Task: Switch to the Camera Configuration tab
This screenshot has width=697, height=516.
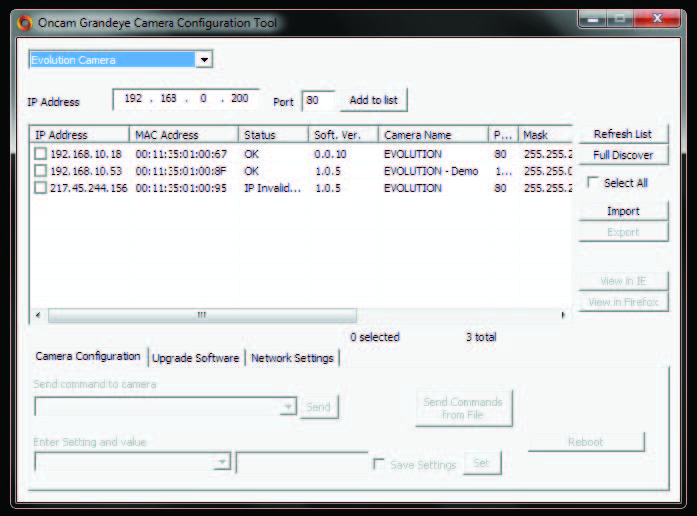Action: click(x=88, y=356)
